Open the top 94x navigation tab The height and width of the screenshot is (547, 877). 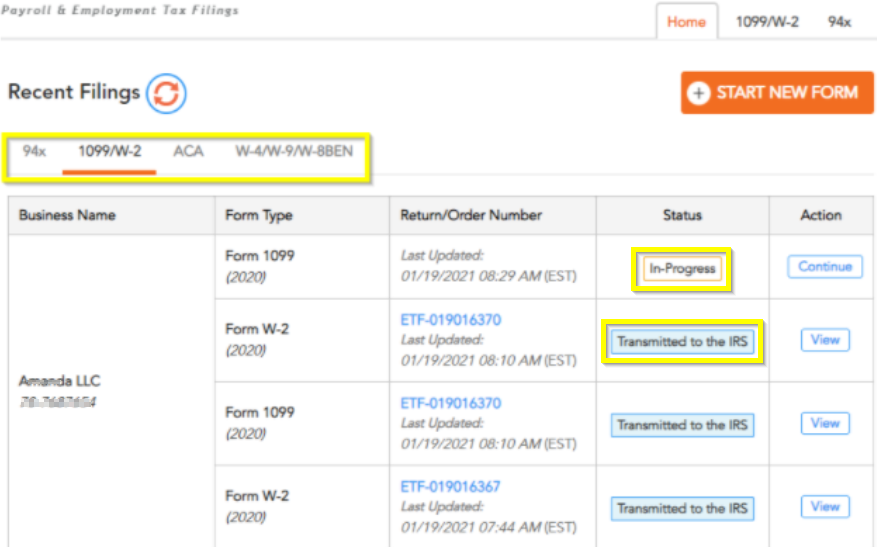[x=840, y=22]
